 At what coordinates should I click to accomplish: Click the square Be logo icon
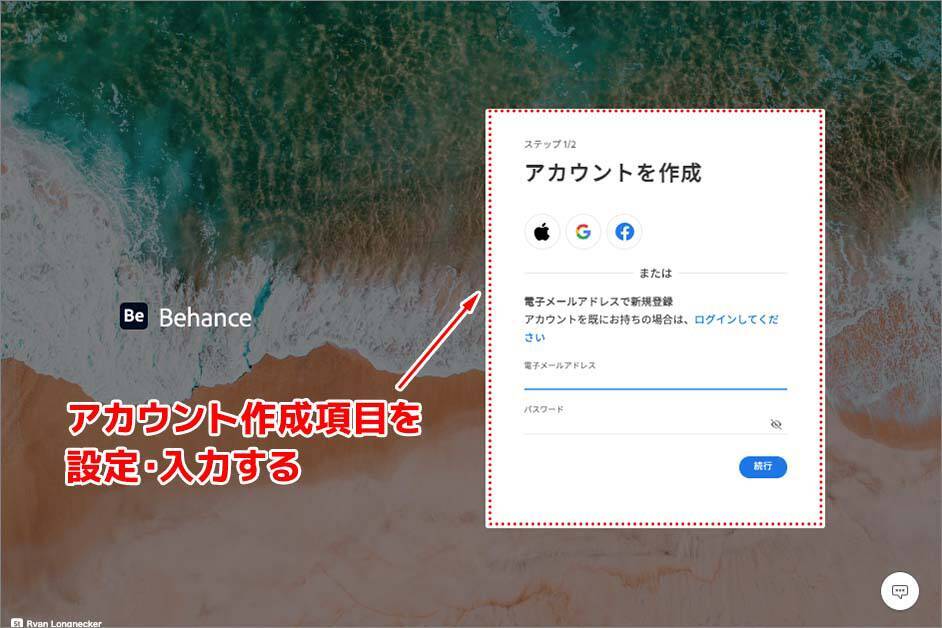pyautogui.click(x=134, y=316)
